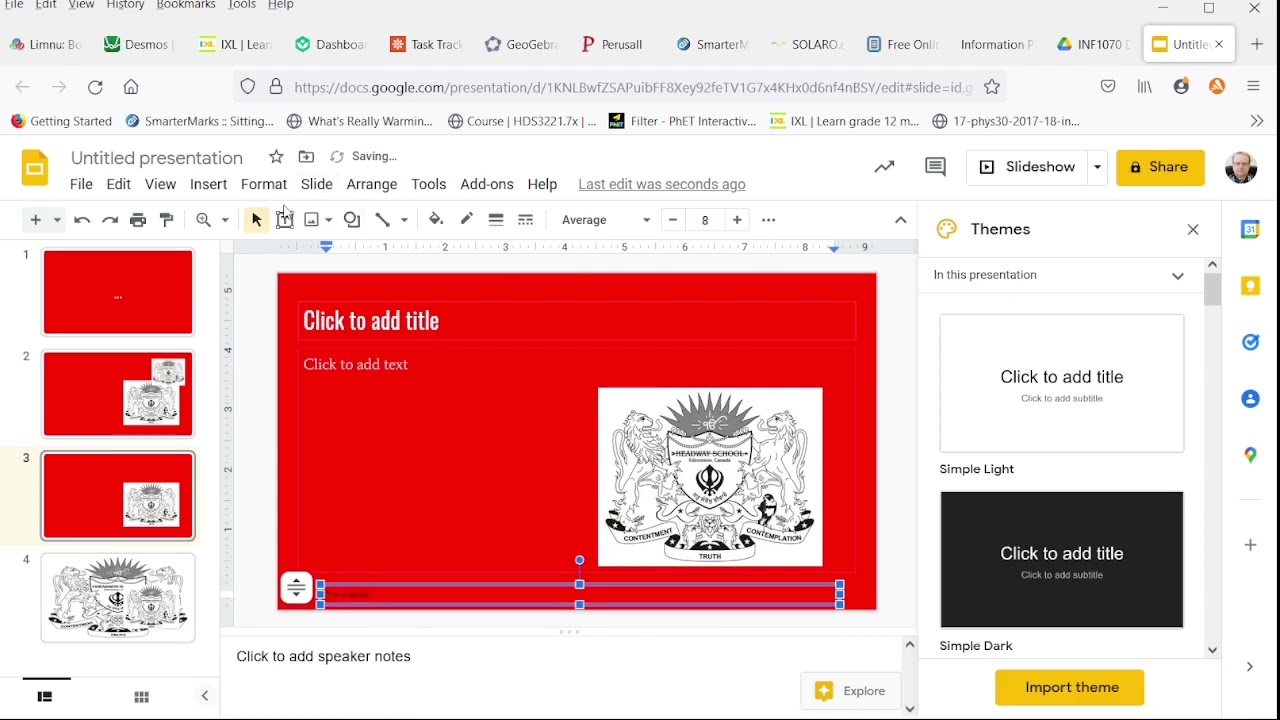
Task: Open the insert image dropdown arrow
Action: 328,220
